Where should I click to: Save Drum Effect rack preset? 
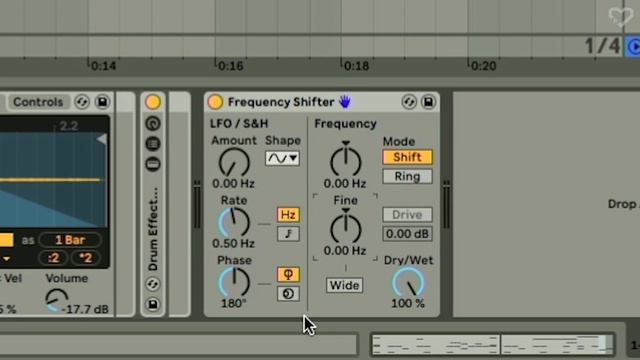[153, 304]
